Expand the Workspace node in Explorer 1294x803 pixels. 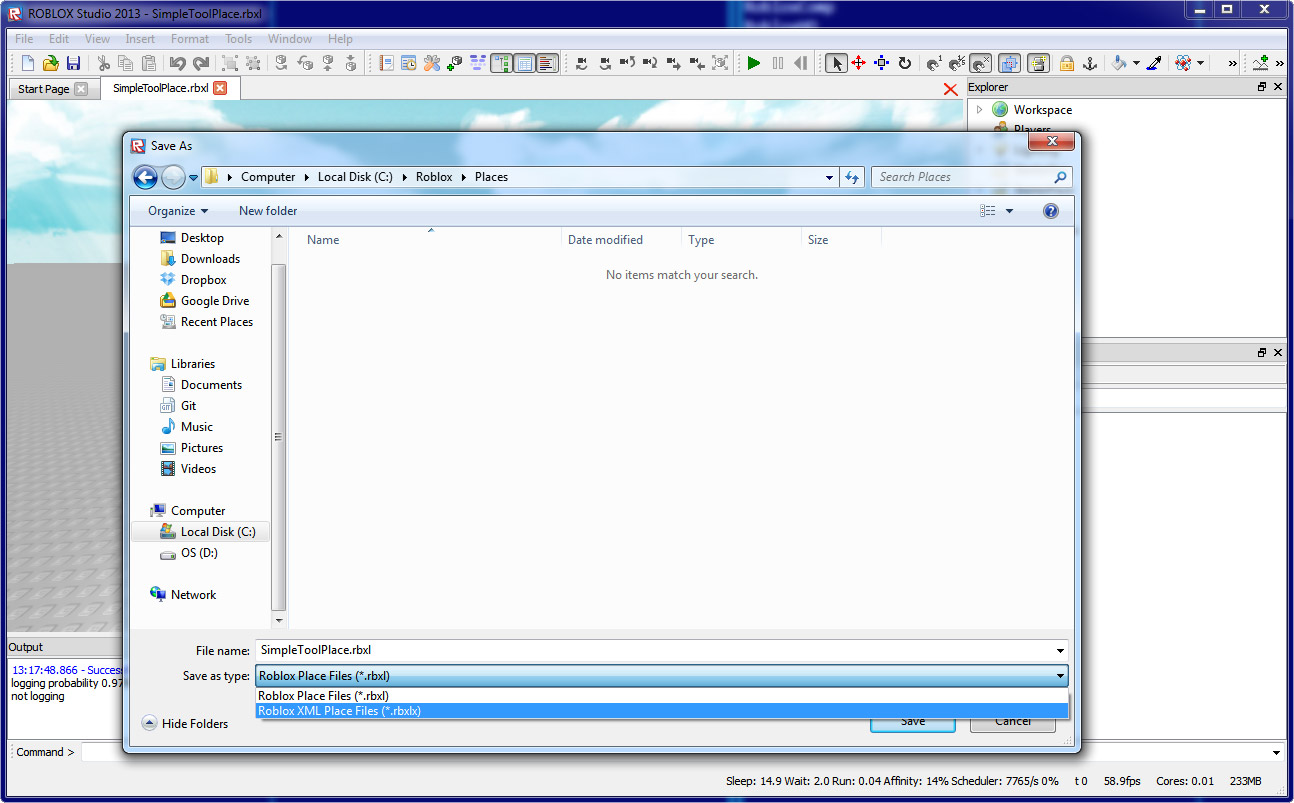(979, 110)
